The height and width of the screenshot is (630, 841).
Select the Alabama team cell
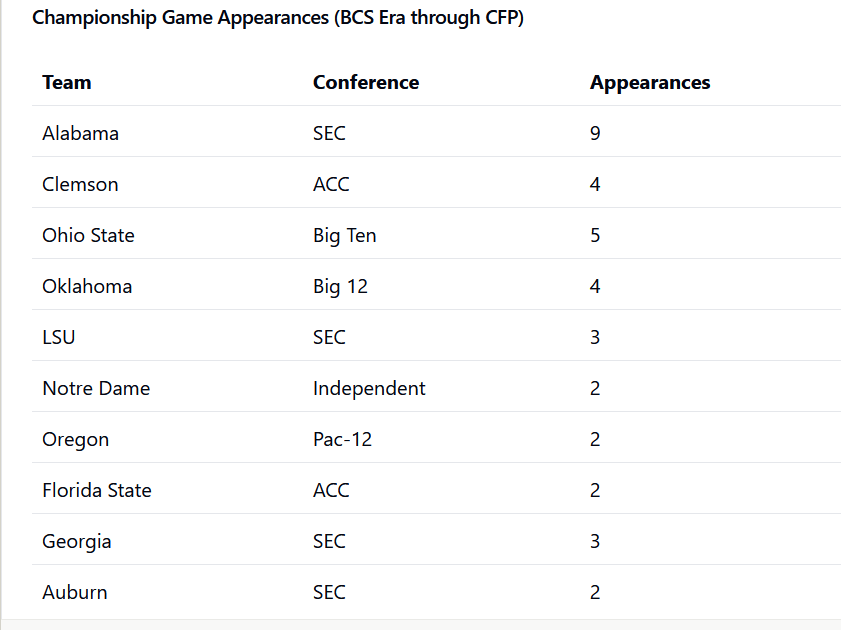point(80,134)
